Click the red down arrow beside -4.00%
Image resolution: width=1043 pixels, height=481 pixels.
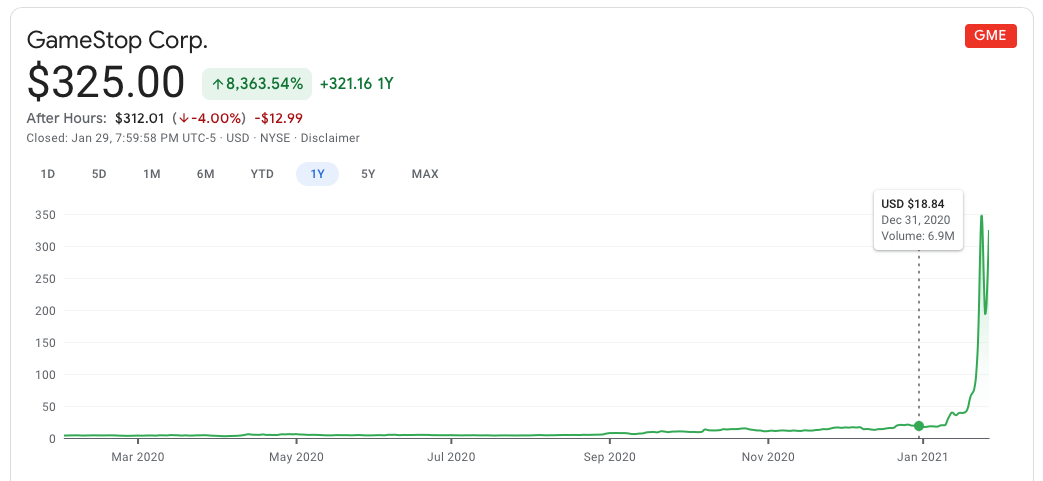[x=184, y=118]
